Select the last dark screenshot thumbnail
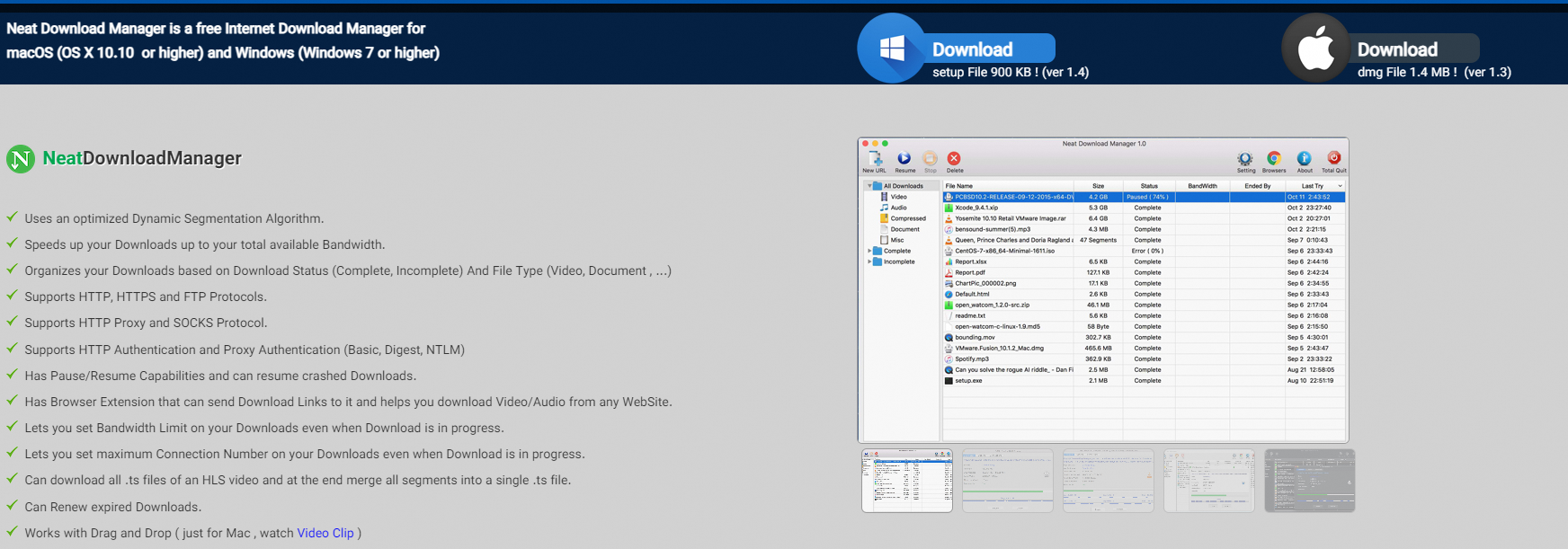Screen dimensions: 1568x549 point(1310,481)
